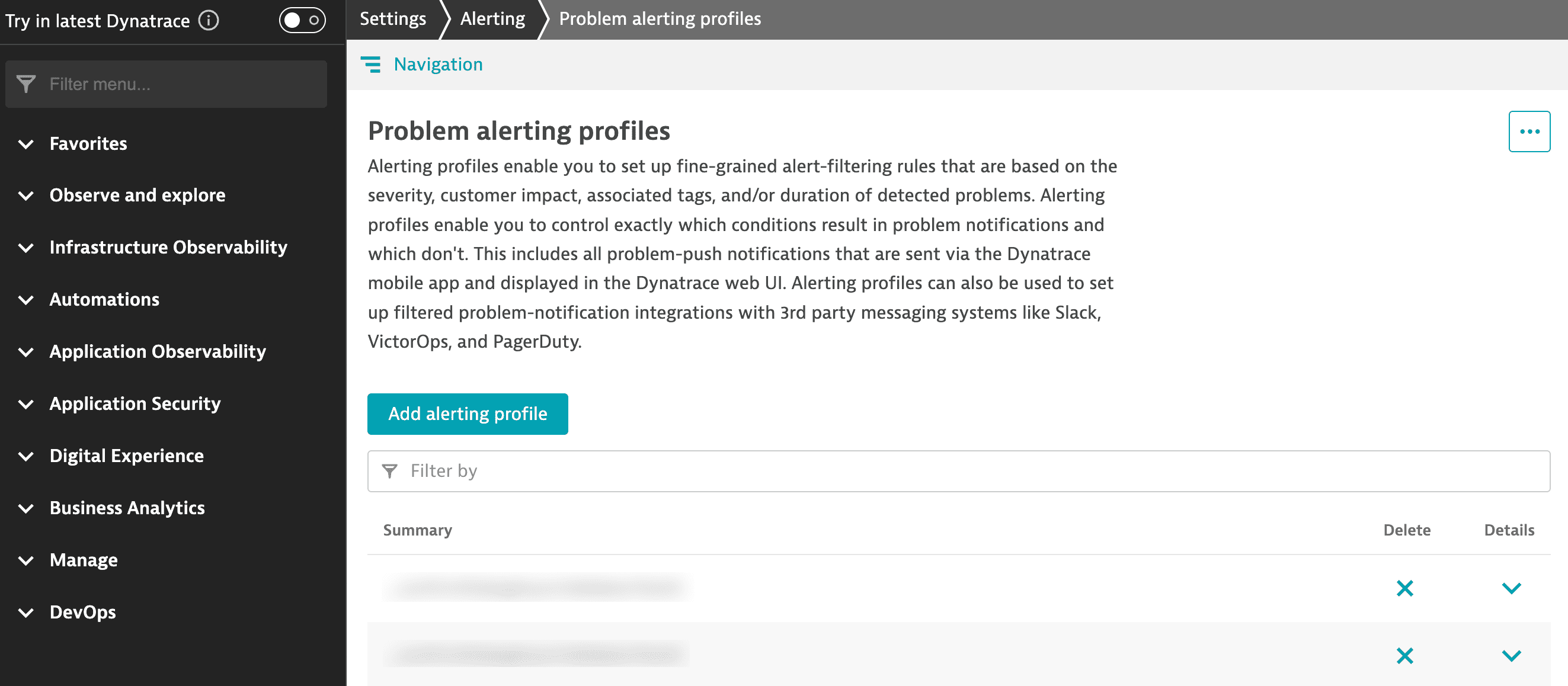This screenshot has height=686, width=1568.
Task: Click the Alerting breadcrumb tab
Action: 491,18
